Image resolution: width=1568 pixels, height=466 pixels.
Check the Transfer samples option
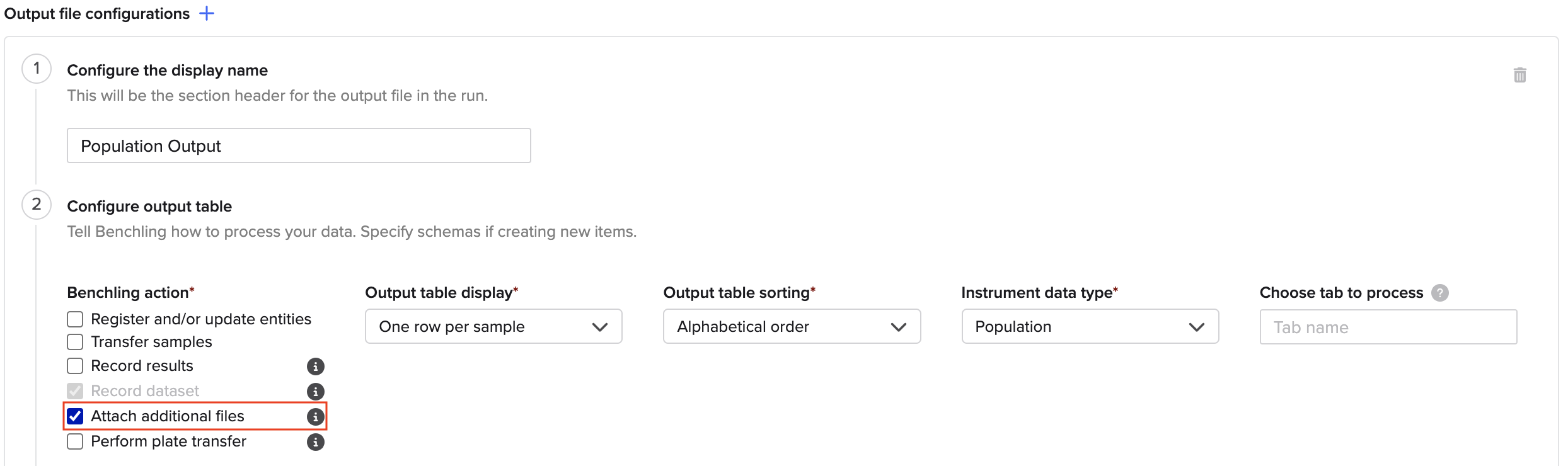click(x=74, y=341)
